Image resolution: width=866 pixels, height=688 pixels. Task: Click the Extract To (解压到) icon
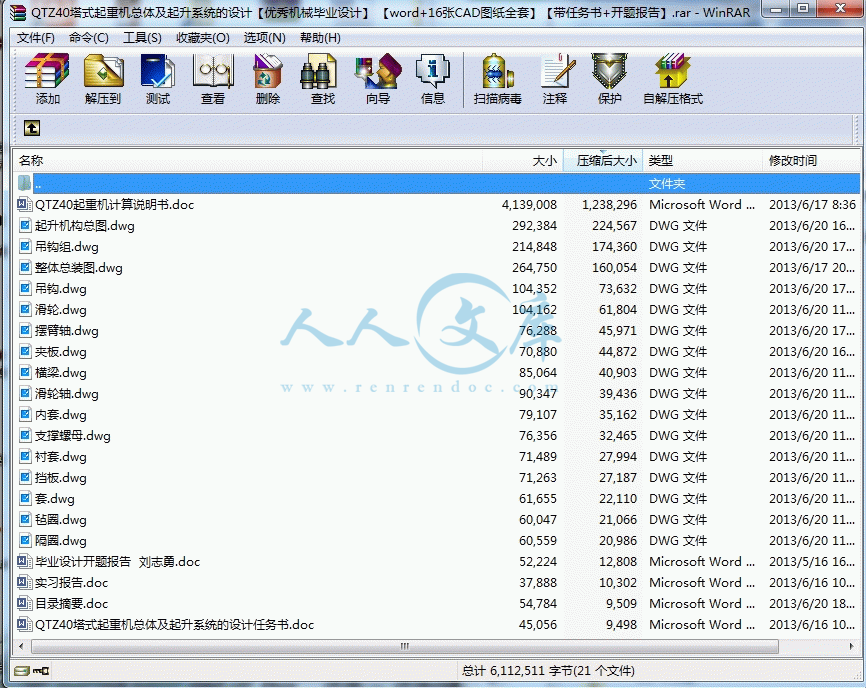(x=103, y=71)
